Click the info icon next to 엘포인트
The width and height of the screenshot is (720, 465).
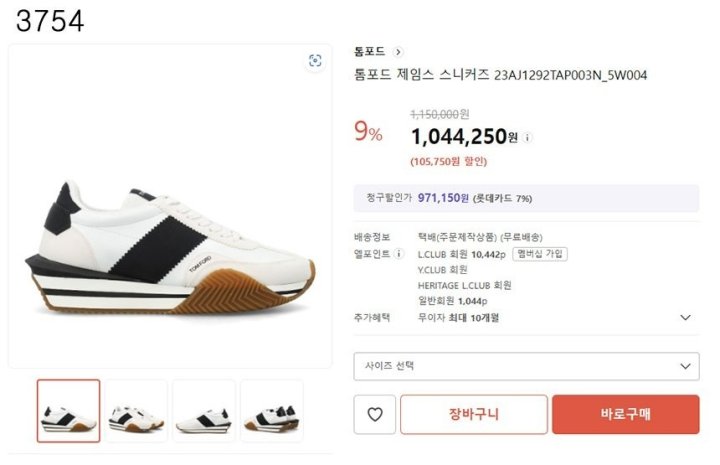click(400, 254)
